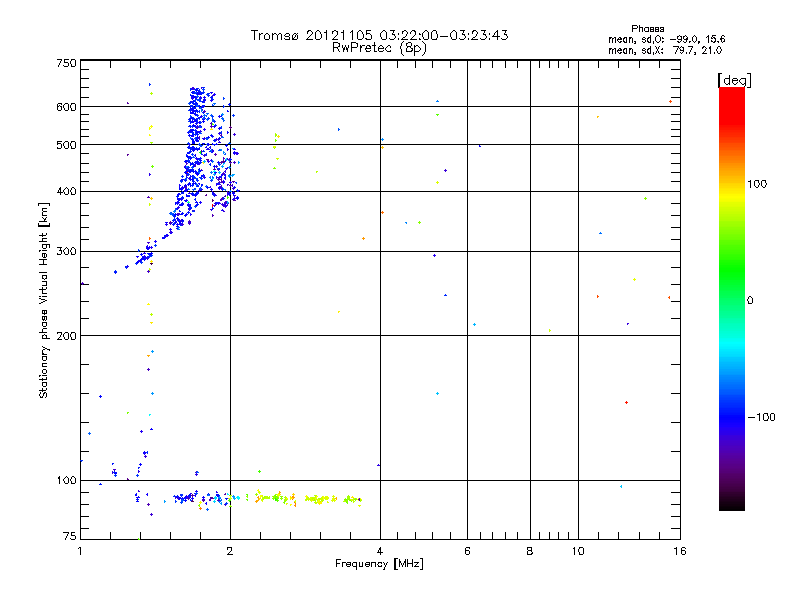The width and height of the screenshot is (800, 600).
Task: Click the x-axis tick label '10'
Action: (x=578, y=551)
